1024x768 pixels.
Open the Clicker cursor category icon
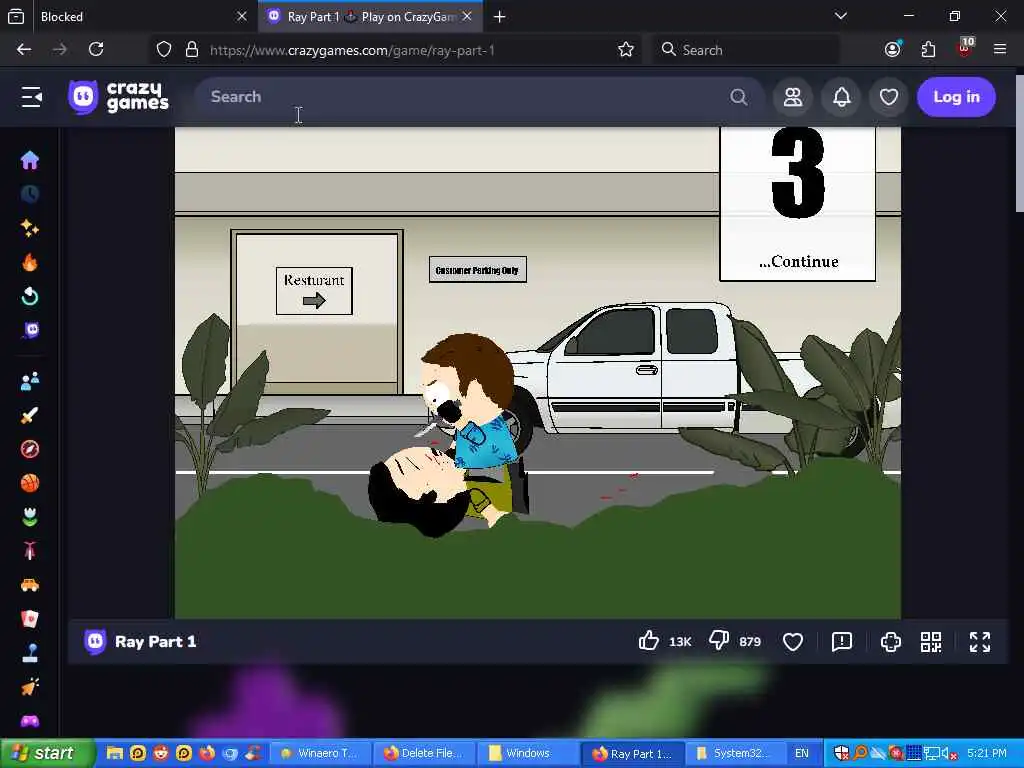pos(29,687)
